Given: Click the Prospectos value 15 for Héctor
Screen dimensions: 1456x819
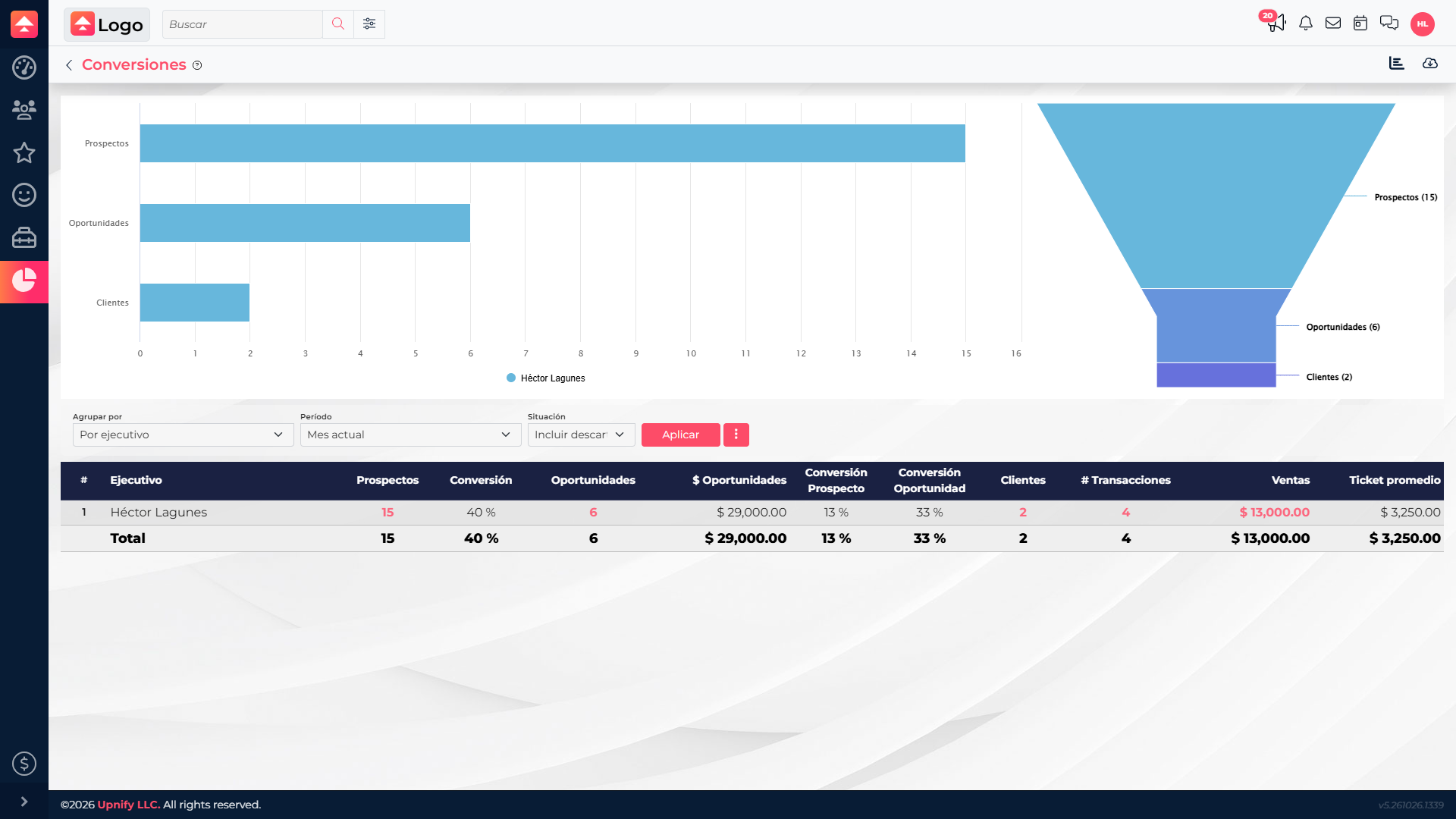Looking at the screenshot, I should tap(388, 513).
